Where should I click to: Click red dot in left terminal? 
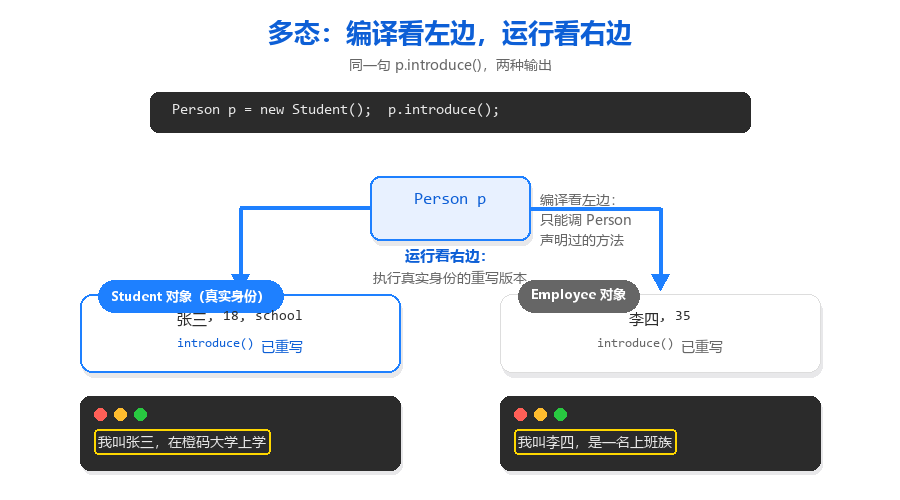(x=100, y=414)
